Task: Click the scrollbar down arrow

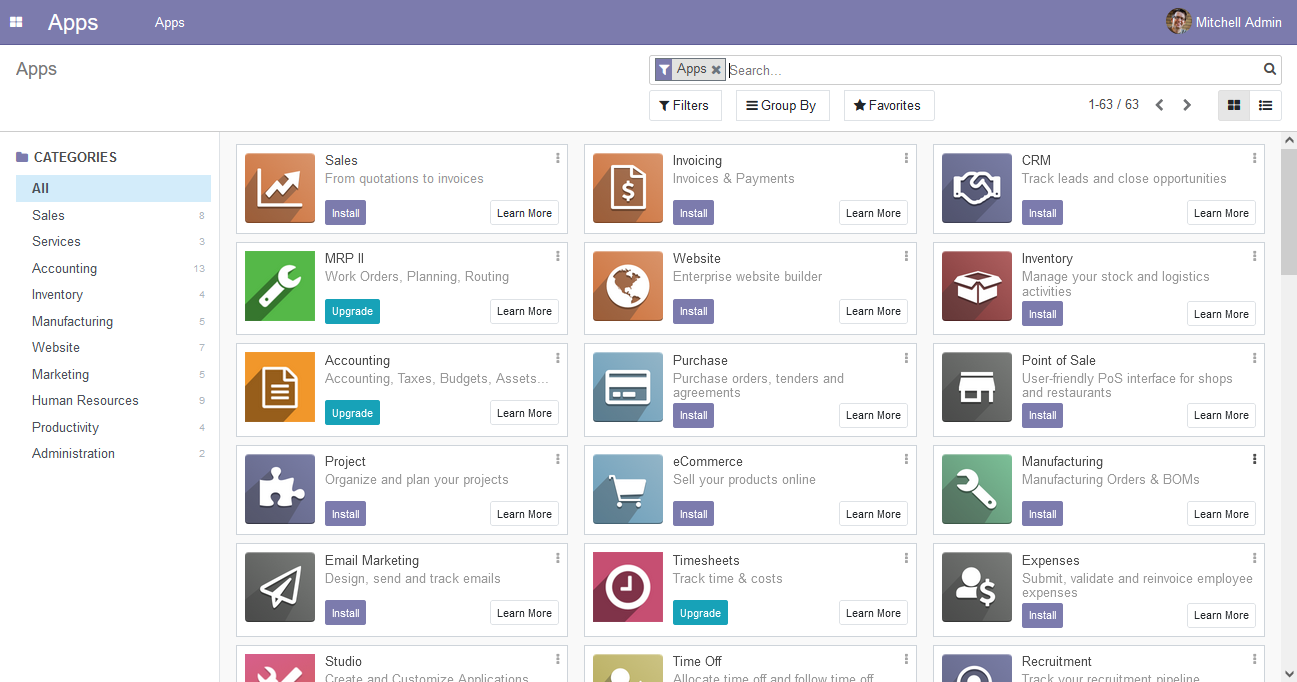Action: pyautogui.click(x=1288, y=673)
